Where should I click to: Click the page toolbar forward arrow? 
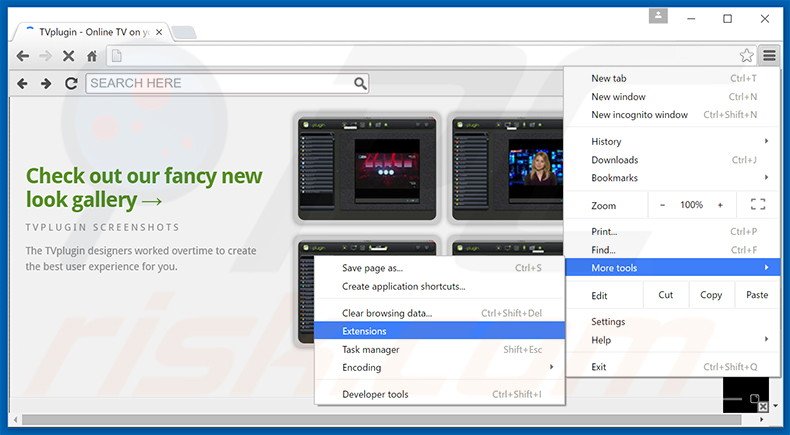[46, 83]
